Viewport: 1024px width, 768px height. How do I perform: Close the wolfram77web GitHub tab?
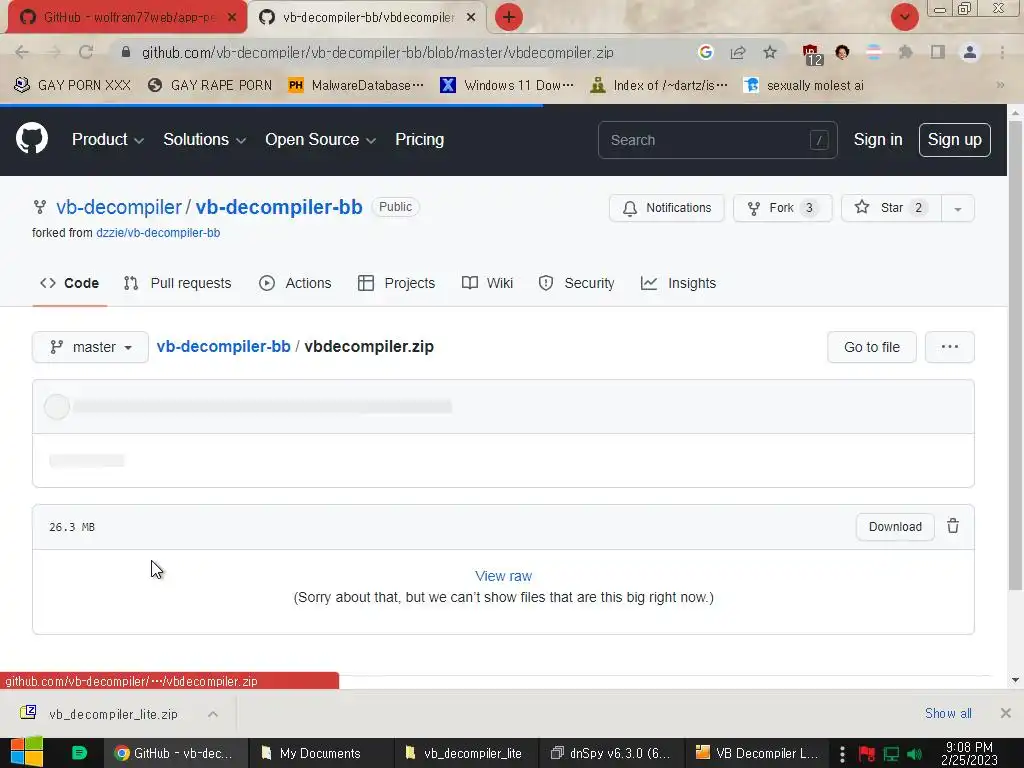(232, 17)
